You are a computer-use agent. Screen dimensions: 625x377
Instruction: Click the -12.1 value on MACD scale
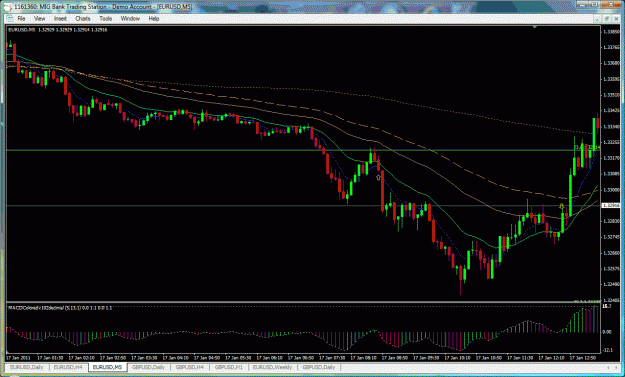click(x=607, y=350)
